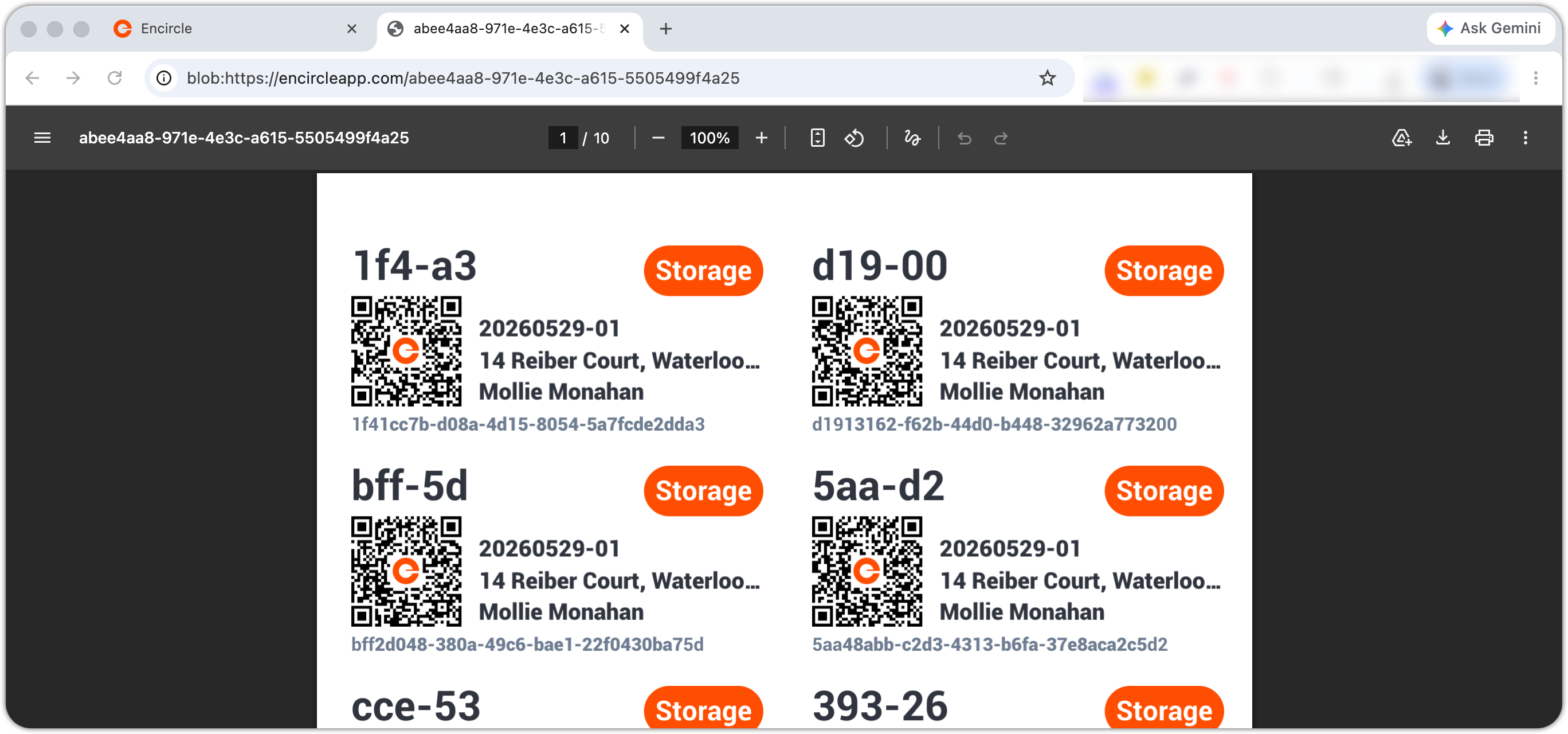
Task: Click the 20260529-01 number under d19-00
Action: point(1010,329)
